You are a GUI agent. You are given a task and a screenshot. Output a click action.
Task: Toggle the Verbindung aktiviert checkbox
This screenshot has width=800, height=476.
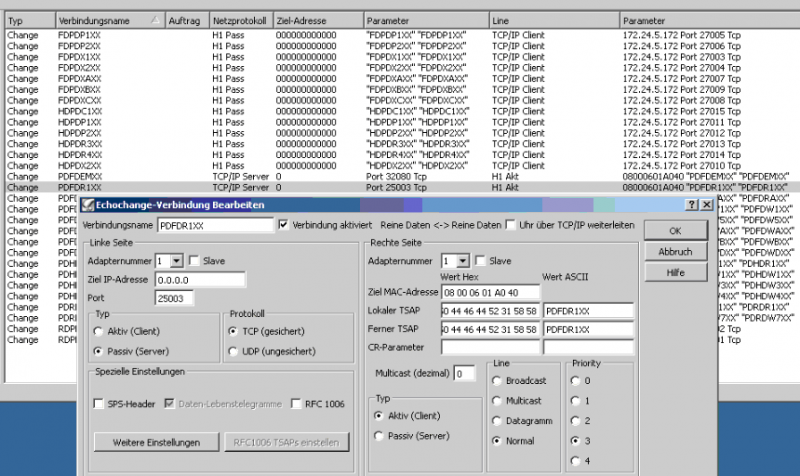tap(284, 225)
